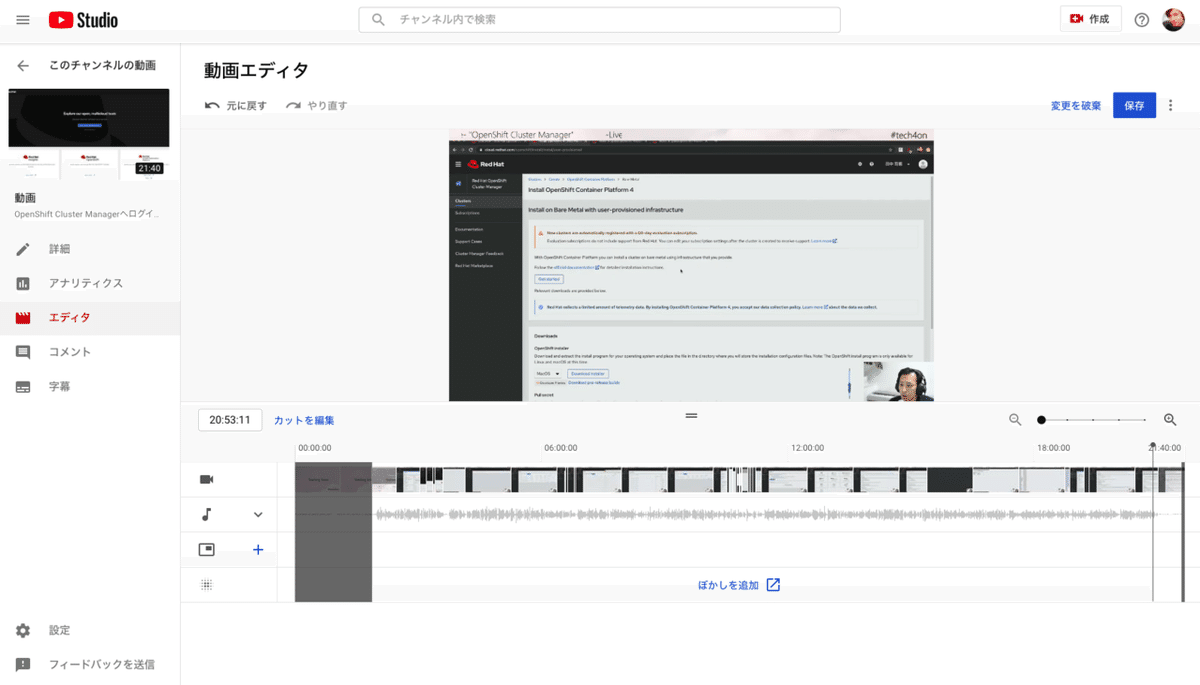Click the zoom in magnifier icon
Screen dimensions: 1200x685
(x=1170, y=420)
